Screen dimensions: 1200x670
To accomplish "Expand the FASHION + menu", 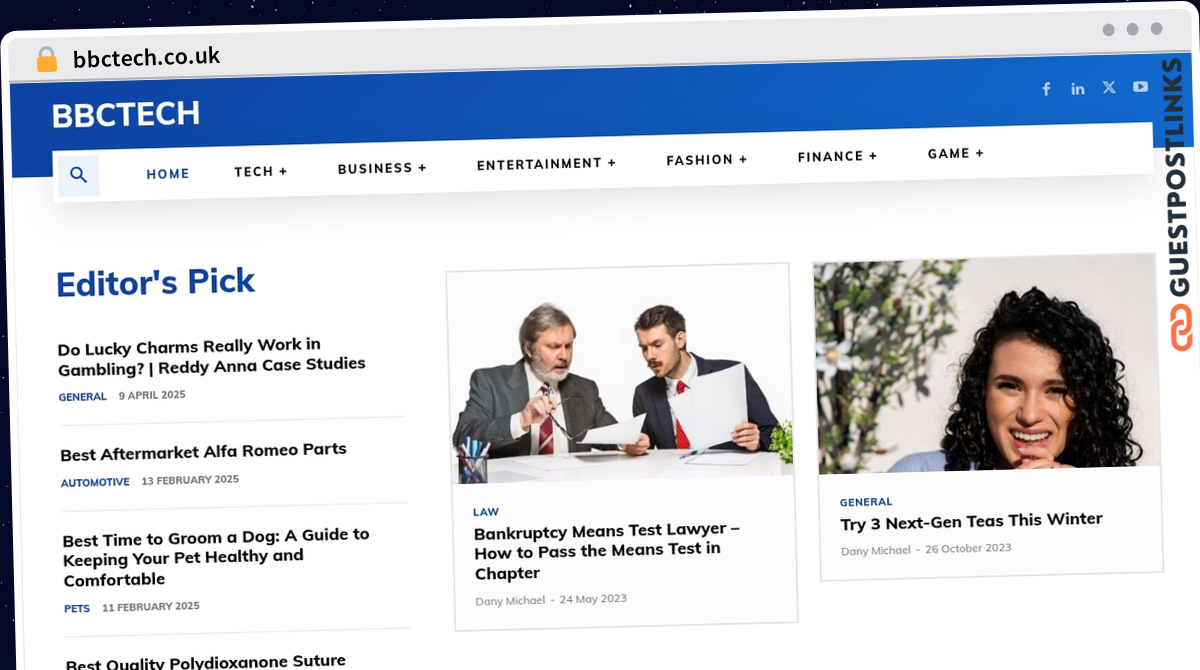I will click(707, 160).
